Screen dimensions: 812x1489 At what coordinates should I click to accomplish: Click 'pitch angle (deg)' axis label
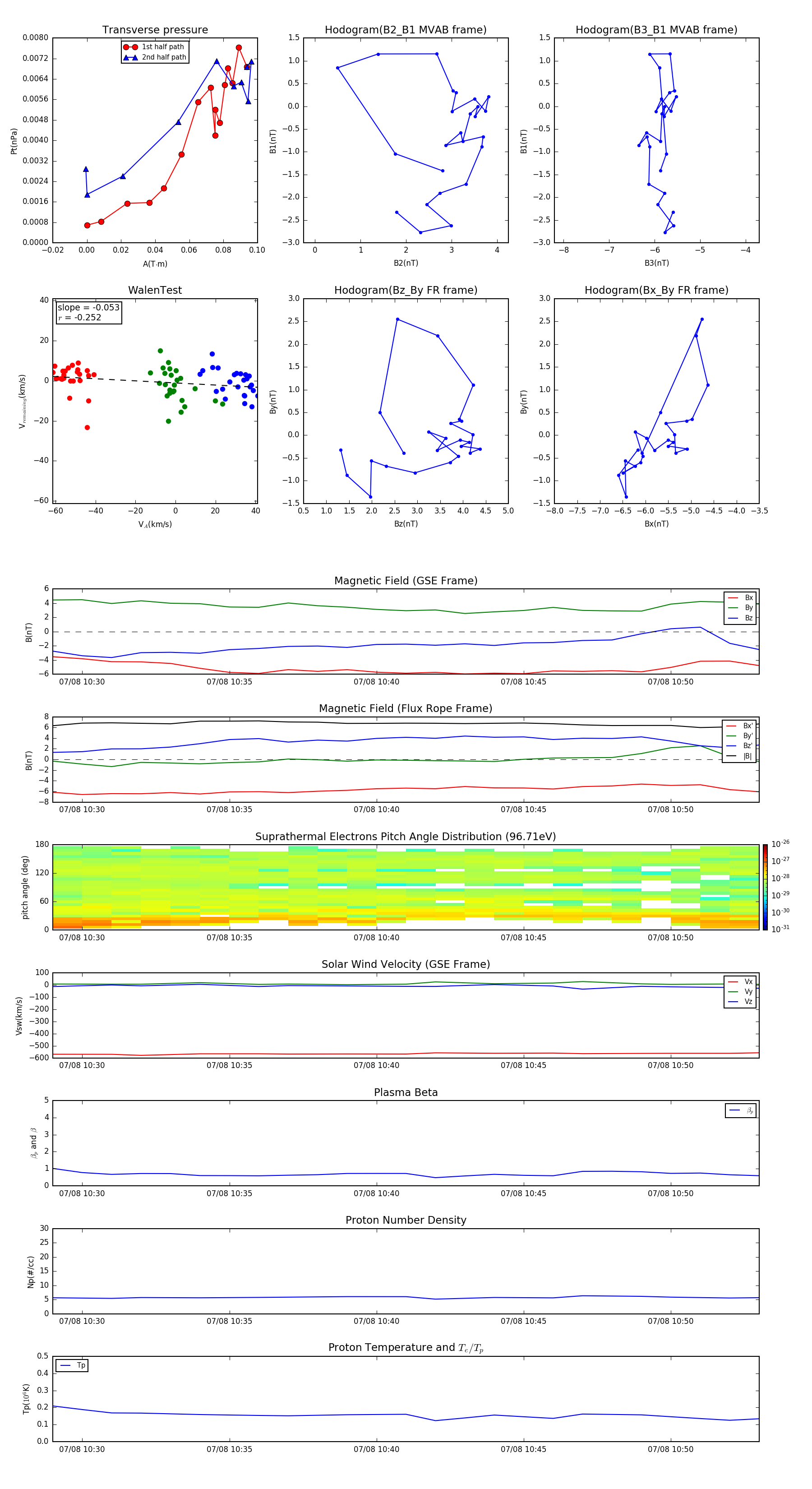[x=25, y=887]
